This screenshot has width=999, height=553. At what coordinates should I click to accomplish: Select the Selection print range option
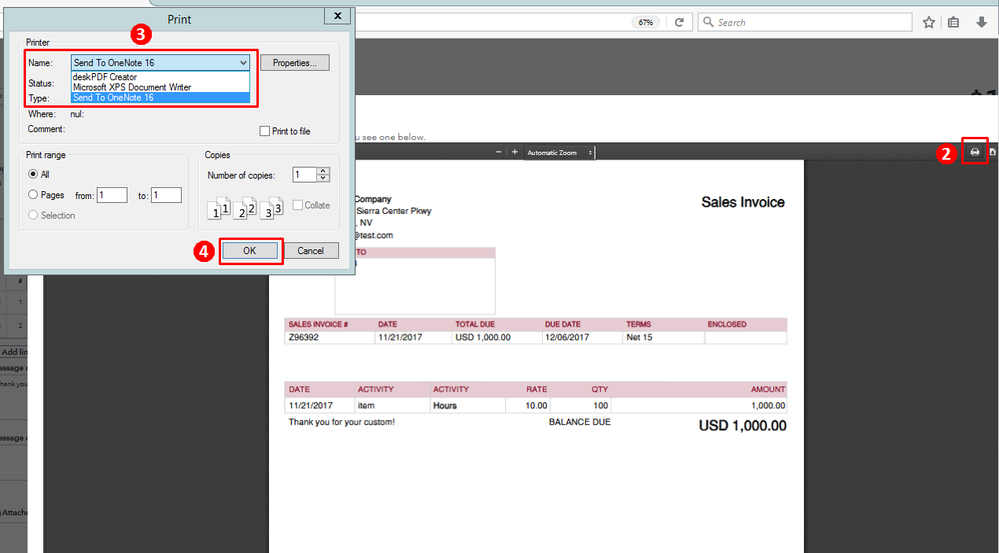click(33, 215)
